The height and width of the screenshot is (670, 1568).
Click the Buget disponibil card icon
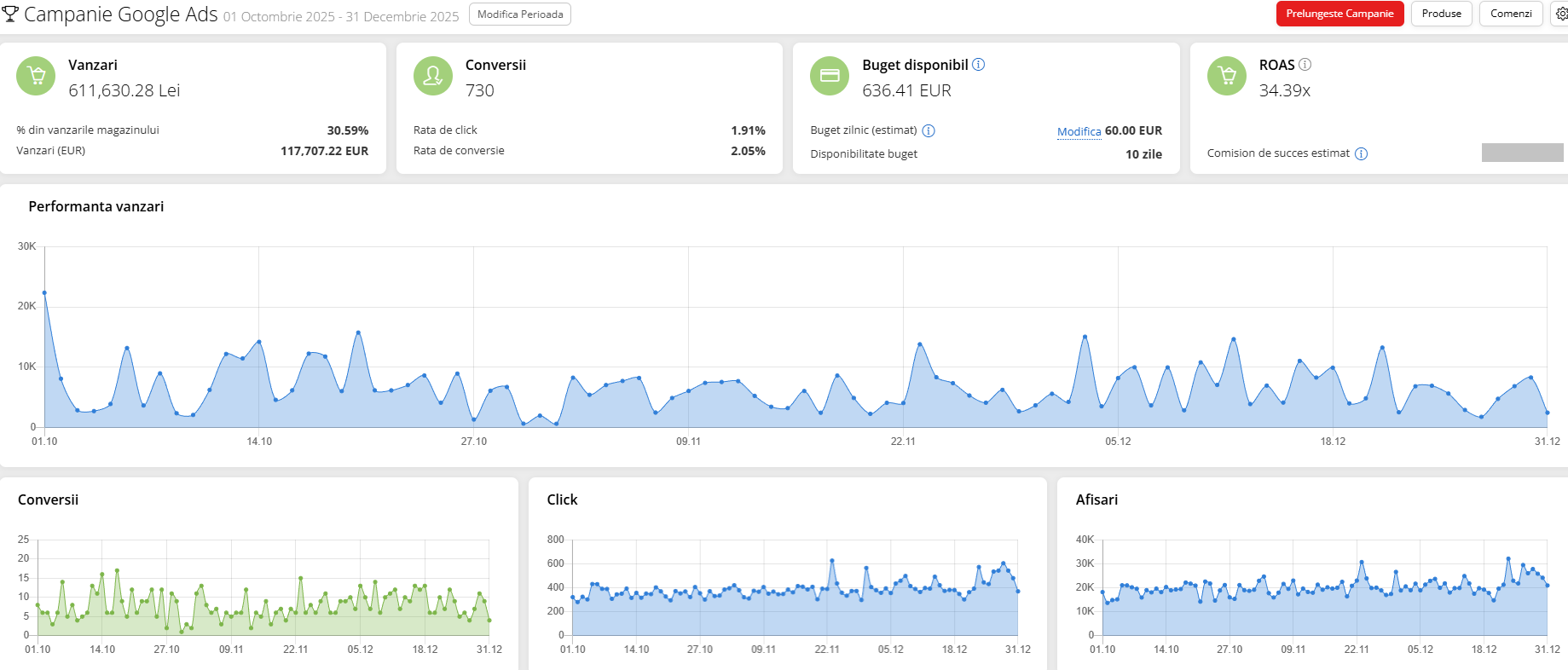830,76
